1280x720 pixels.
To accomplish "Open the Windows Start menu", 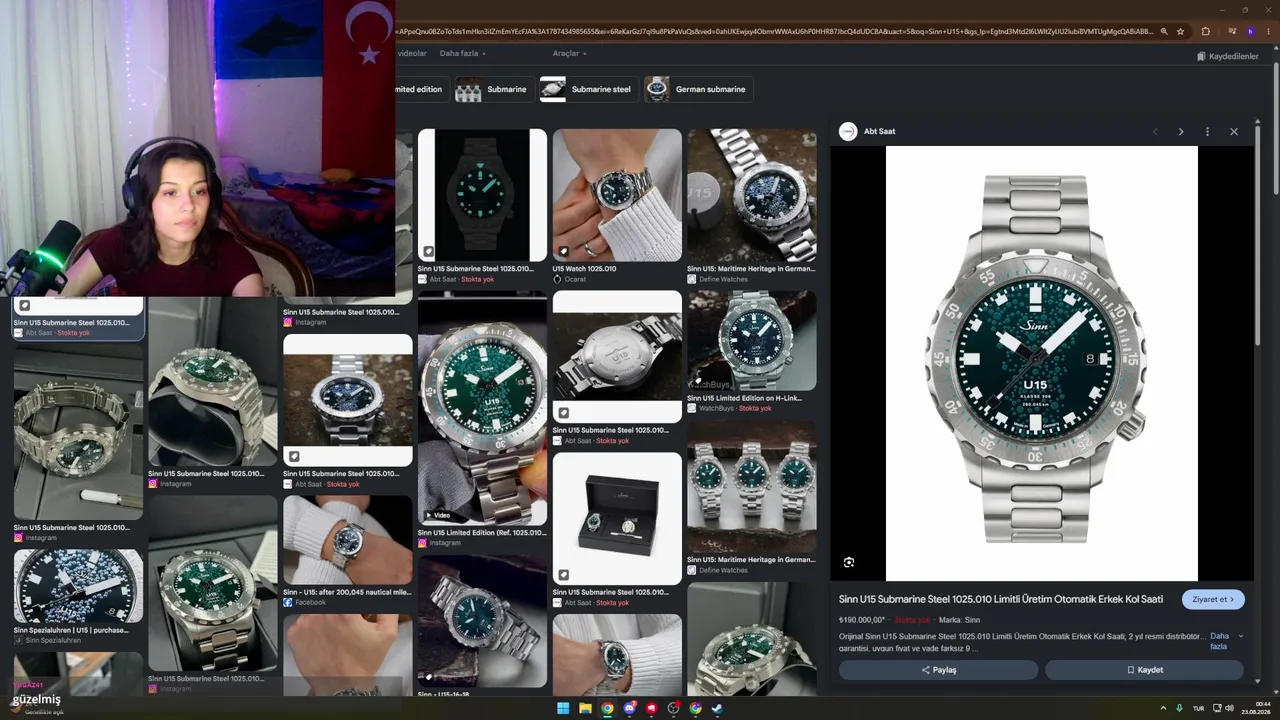I will 563,708.
